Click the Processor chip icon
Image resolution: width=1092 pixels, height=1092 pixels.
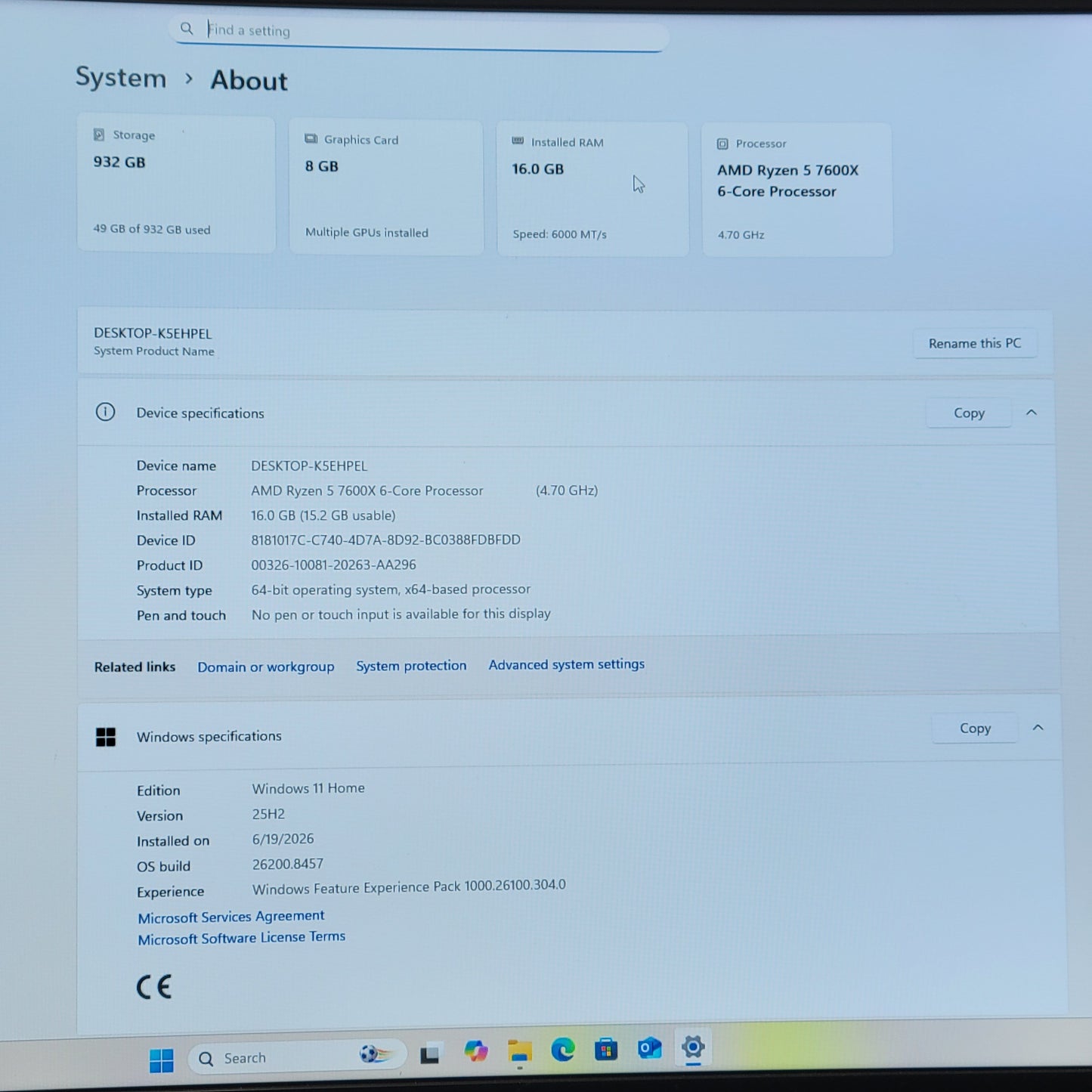click(x=722, y=144)
